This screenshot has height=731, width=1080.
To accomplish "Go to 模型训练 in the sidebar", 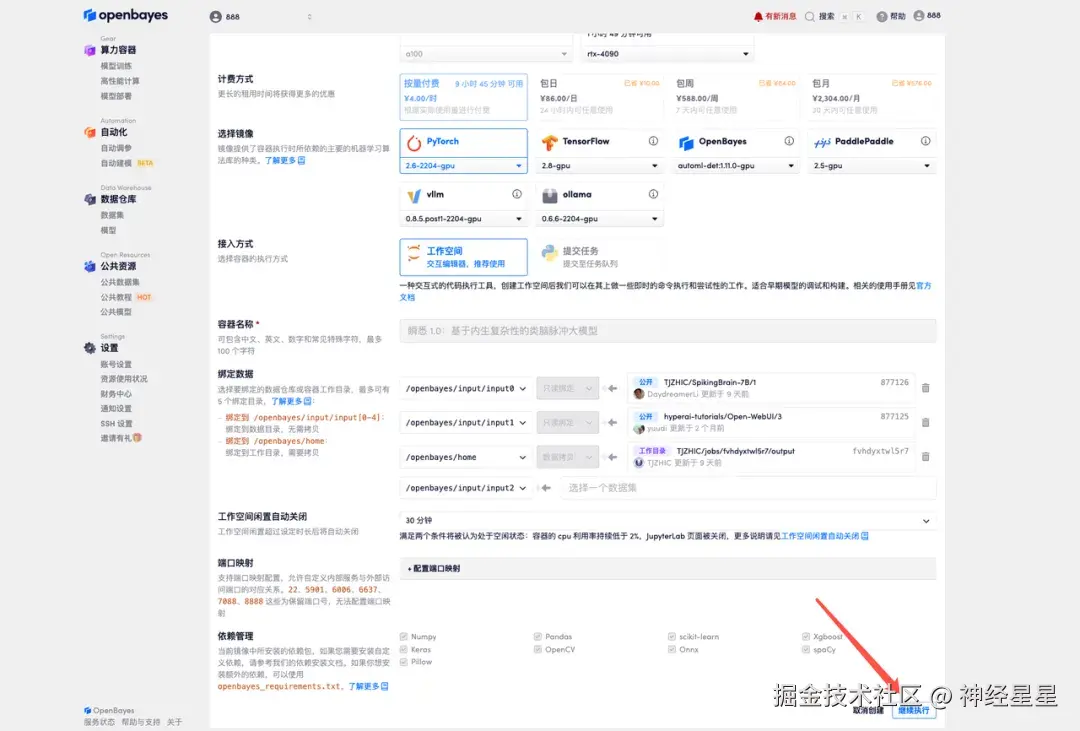I will [116, 66].
